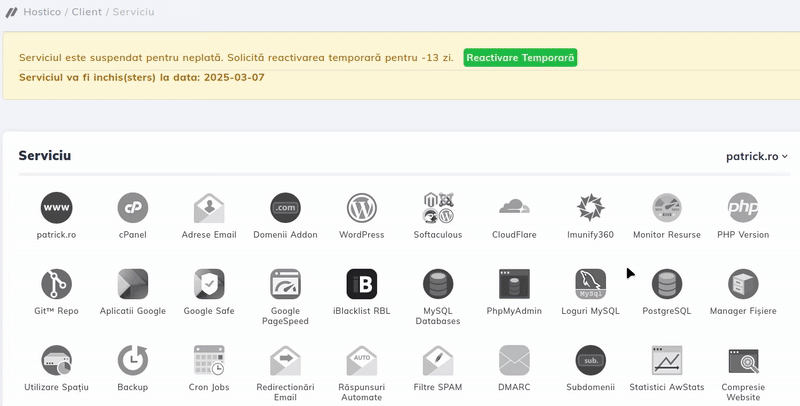Open Compresie Website icon

(x=743, y=360)
